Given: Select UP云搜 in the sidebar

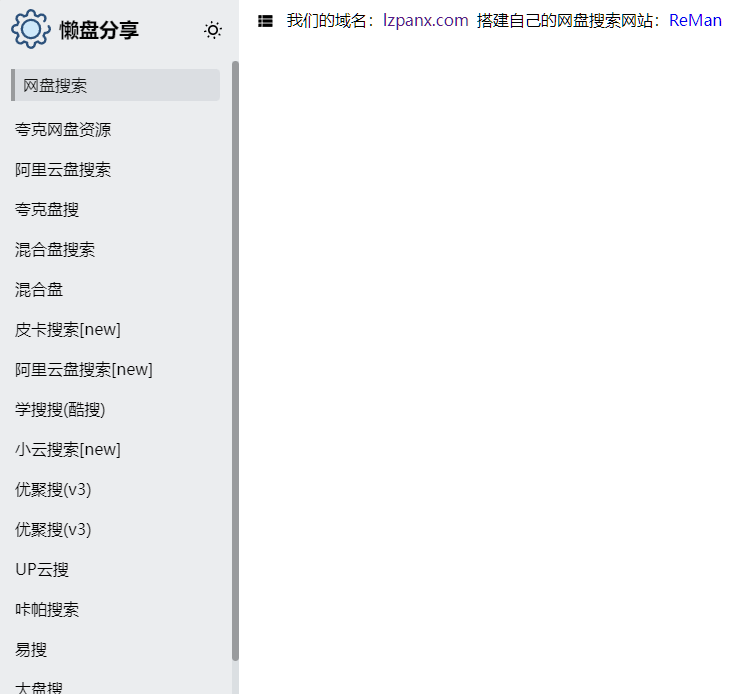Looking at the screenshot, I should tap(42, 570).
